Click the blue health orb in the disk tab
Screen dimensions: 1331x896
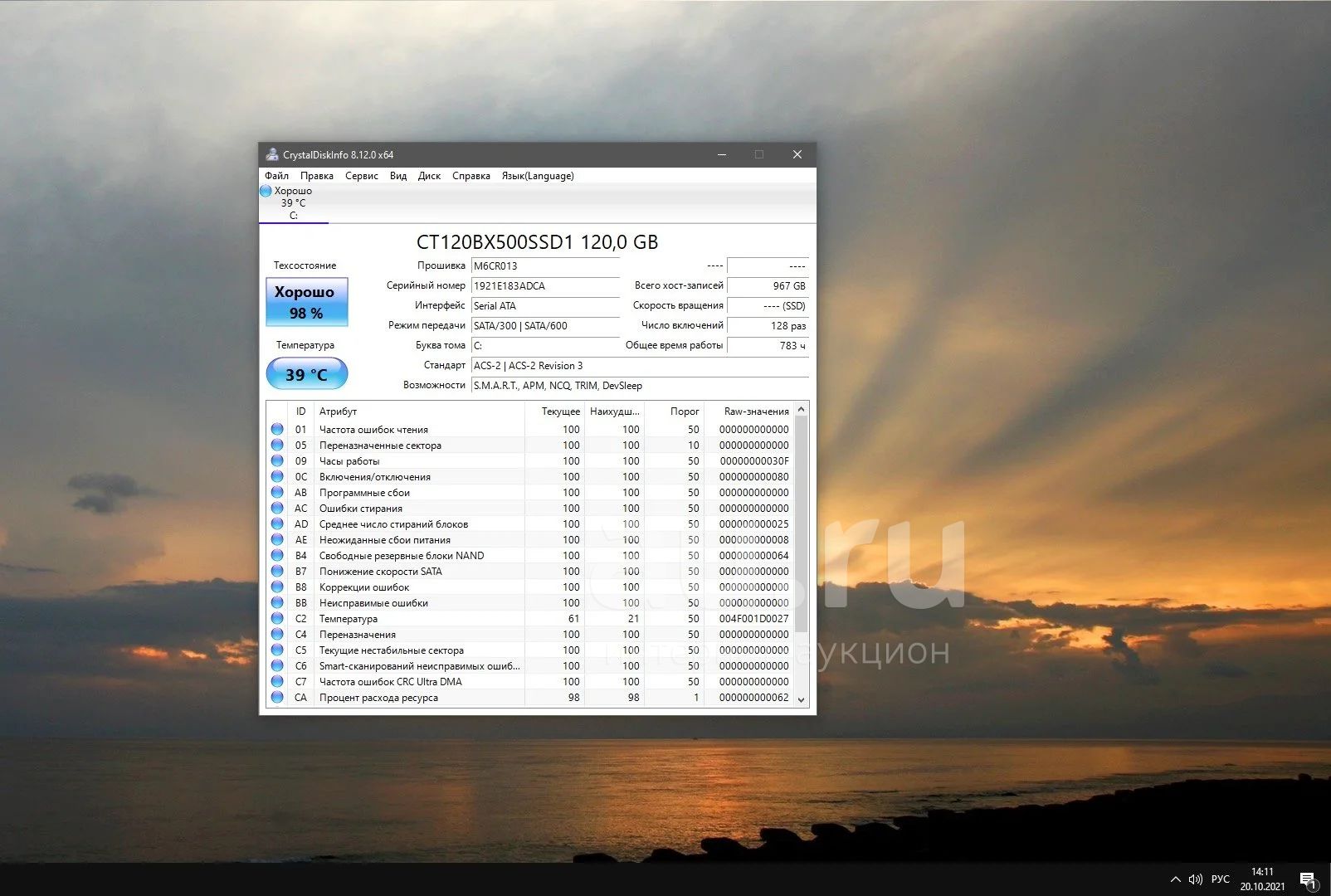coord(266,191)
